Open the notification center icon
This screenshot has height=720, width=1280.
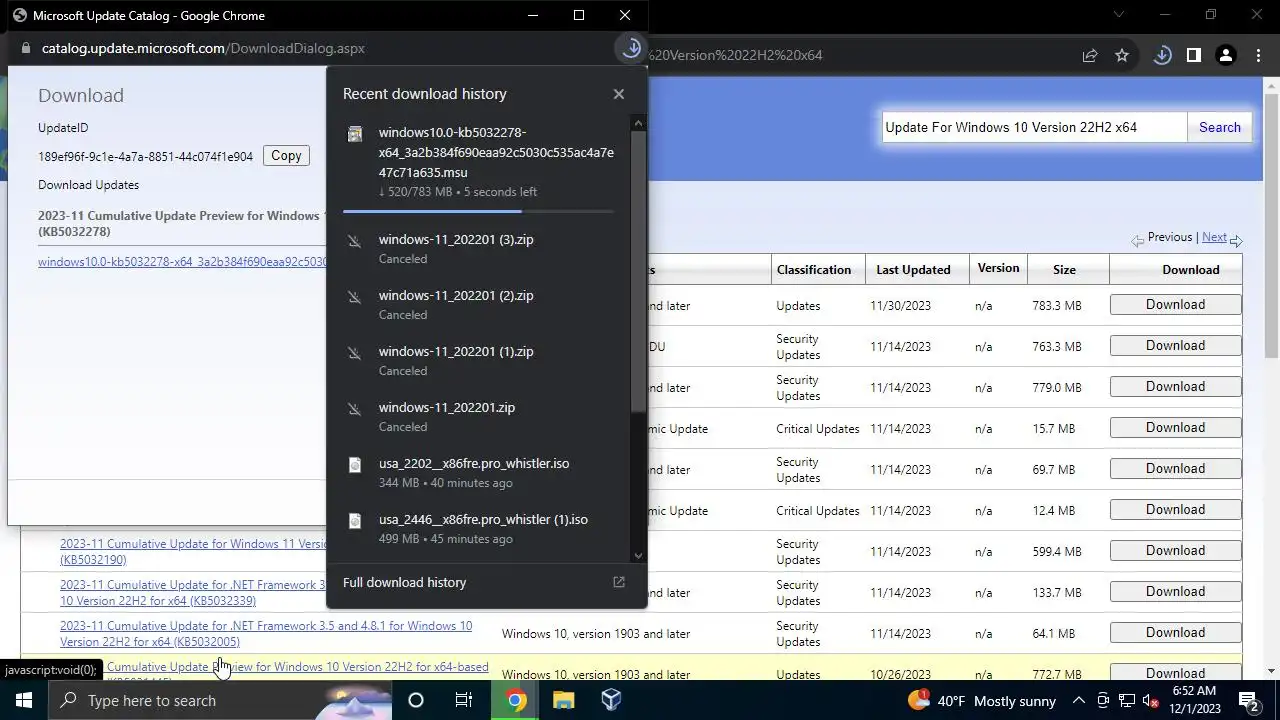click(x=1249, y=700)
